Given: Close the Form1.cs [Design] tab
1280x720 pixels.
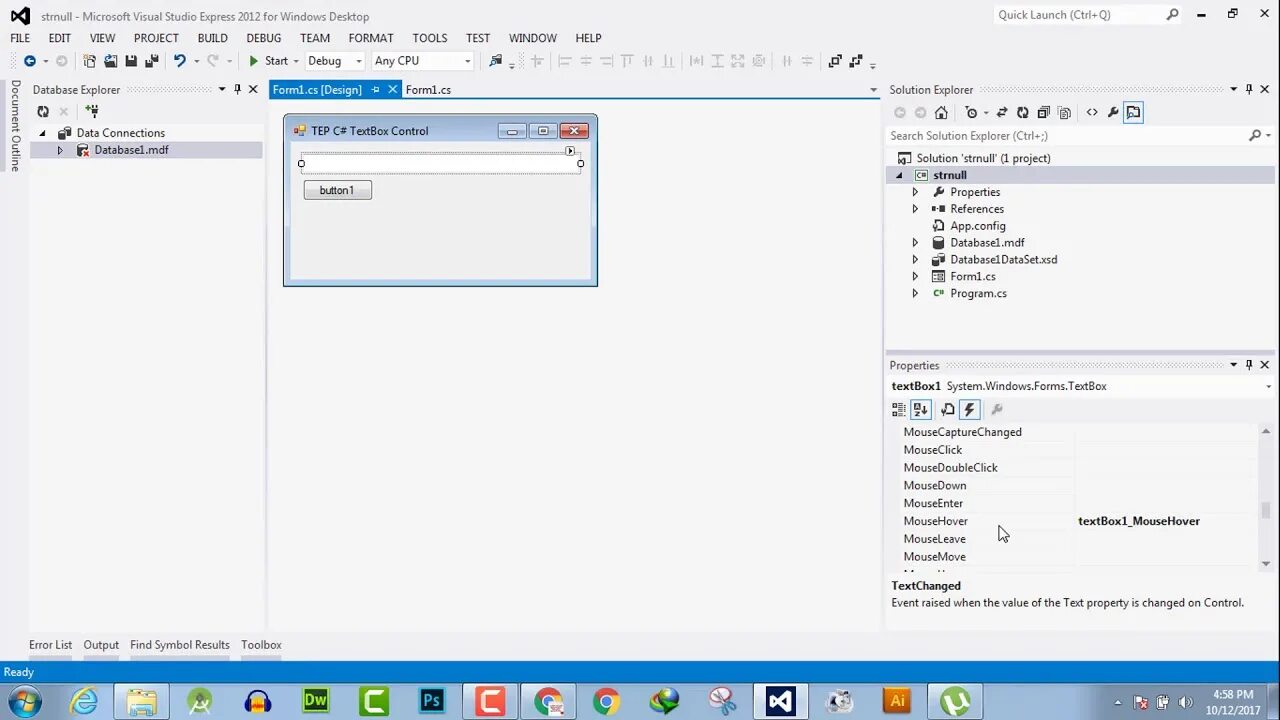Looking at the screenshot, I should click(392, 90).
